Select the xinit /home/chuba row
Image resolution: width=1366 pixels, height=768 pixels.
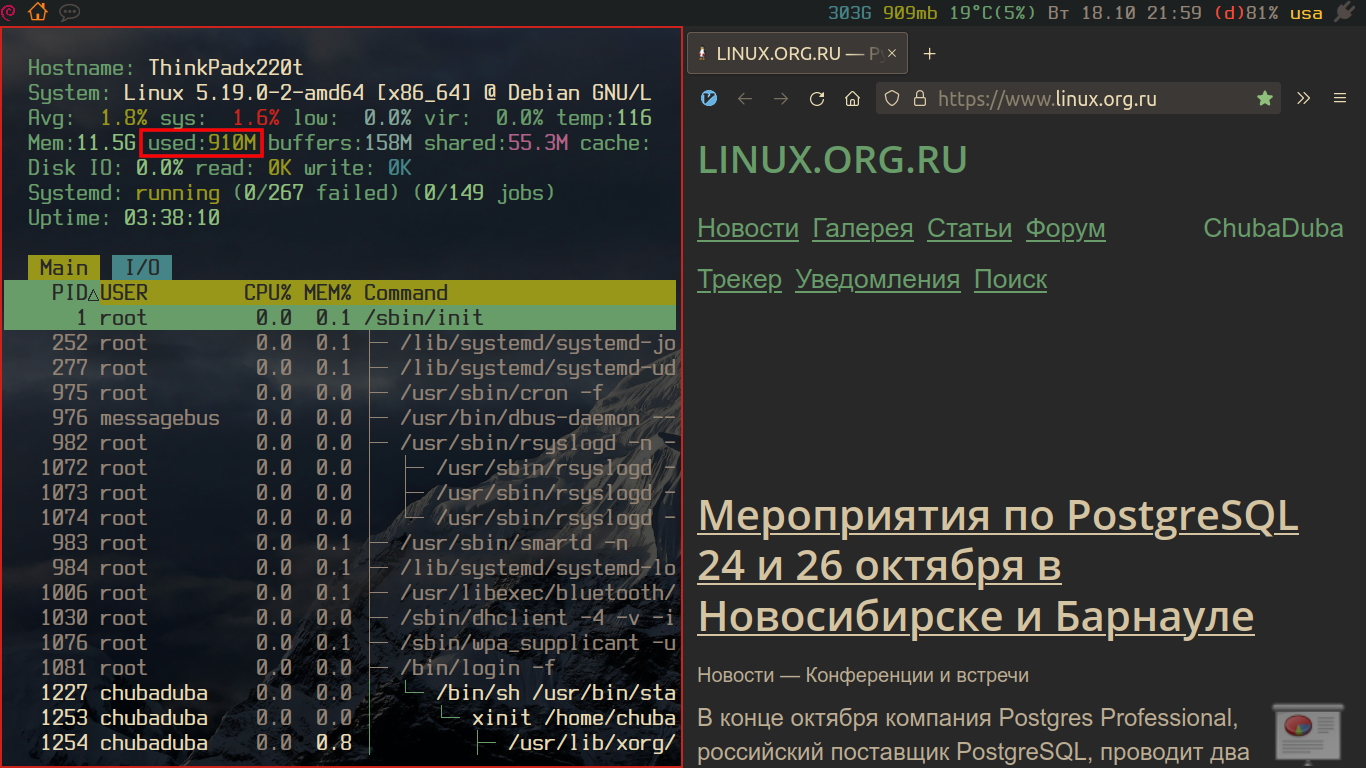tap(340, 718)
